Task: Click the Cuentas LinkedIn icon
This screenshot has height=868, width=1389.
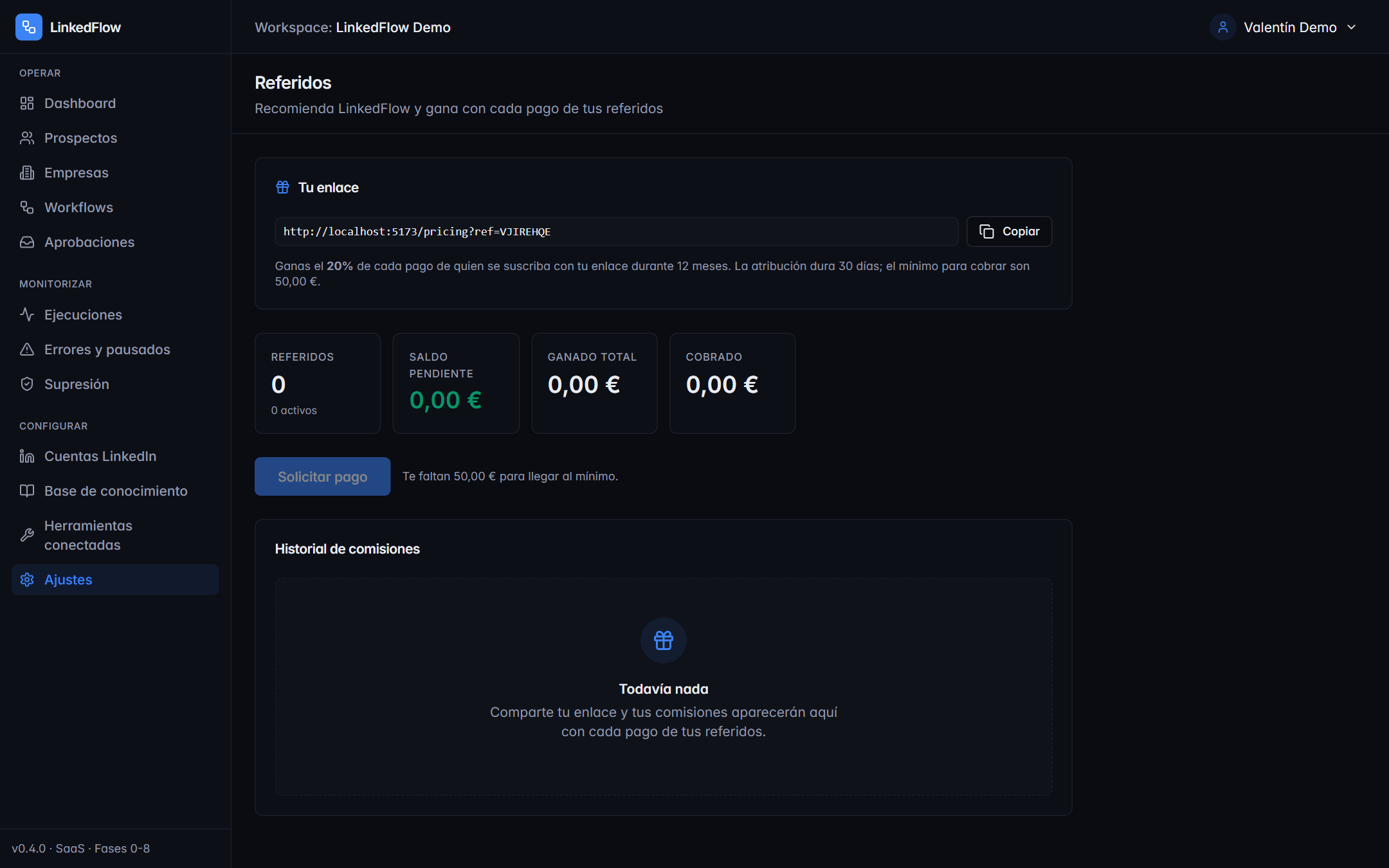Action: [27, 457]
